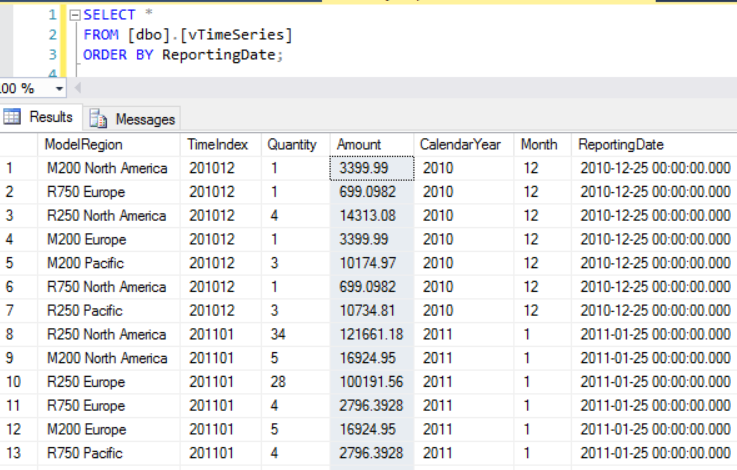Click Quantity cell 34

296,335
